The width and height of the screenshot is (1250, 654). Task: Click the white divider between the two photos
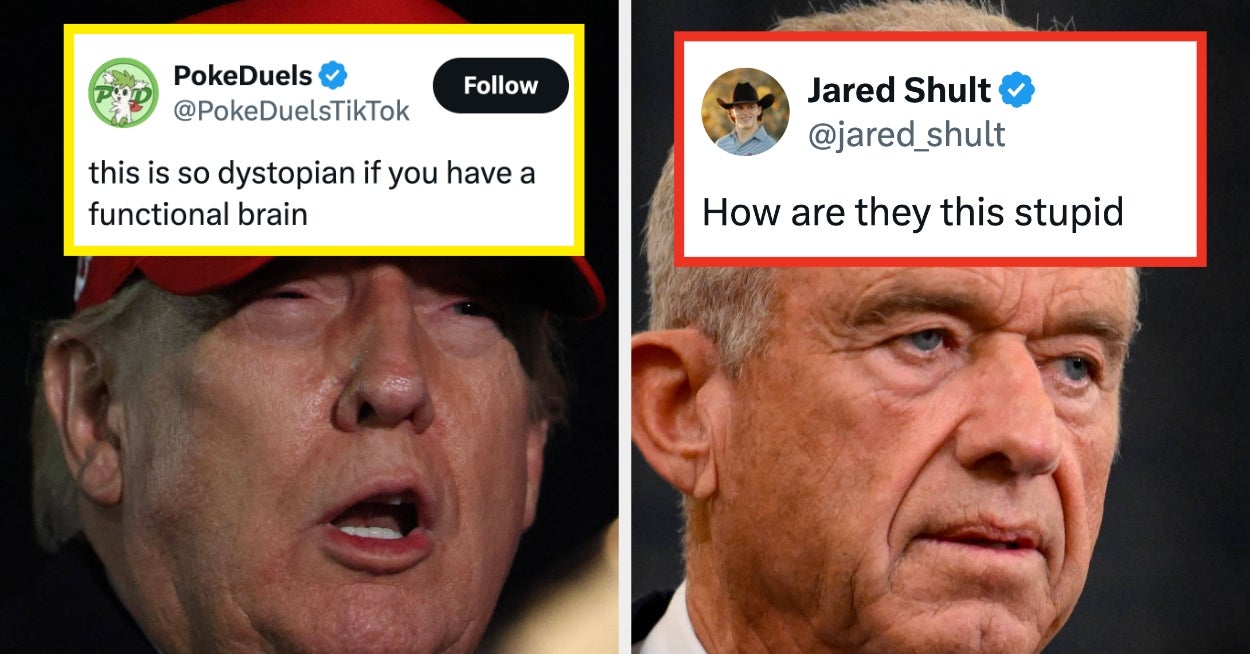[625, 327]
